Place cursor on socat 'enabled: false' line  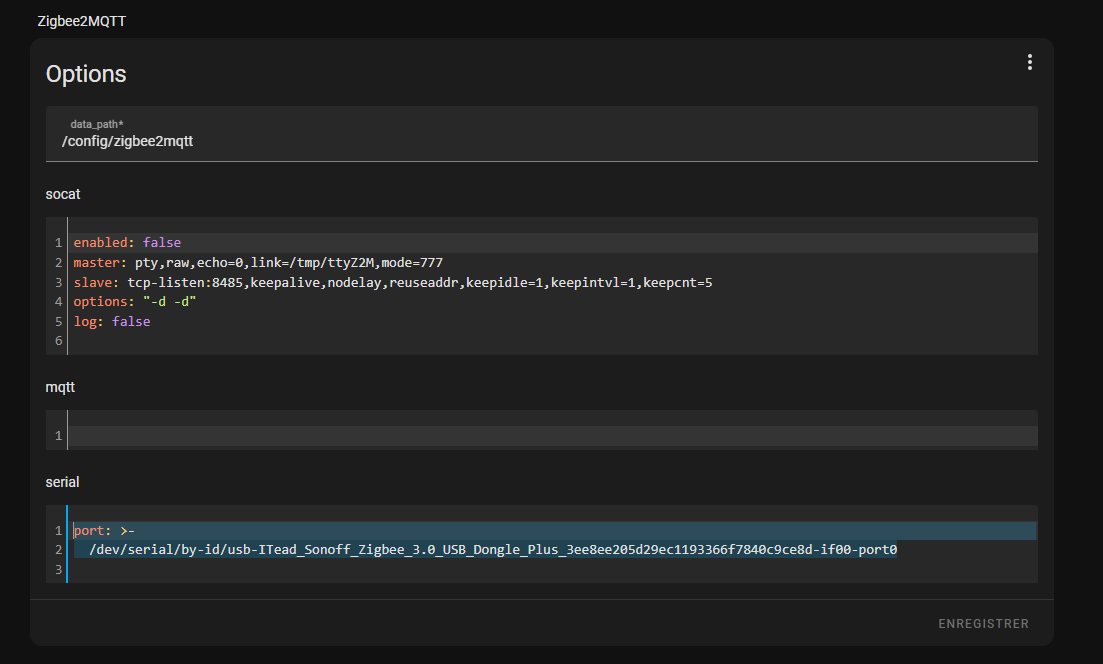tap(127, 243)
